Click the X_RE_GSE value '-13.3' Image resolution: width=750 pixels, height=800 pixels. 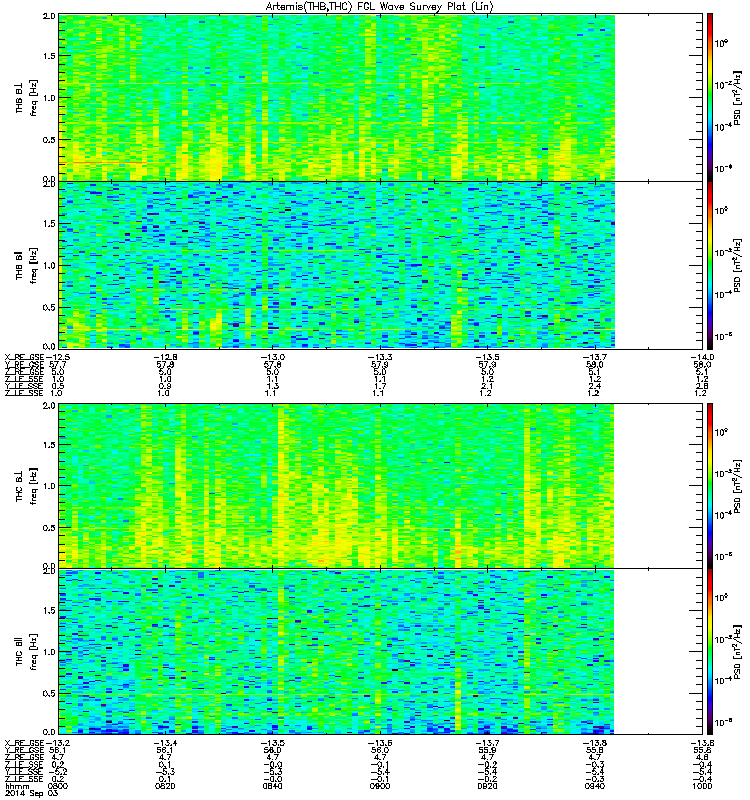click(x=380, y=357)
